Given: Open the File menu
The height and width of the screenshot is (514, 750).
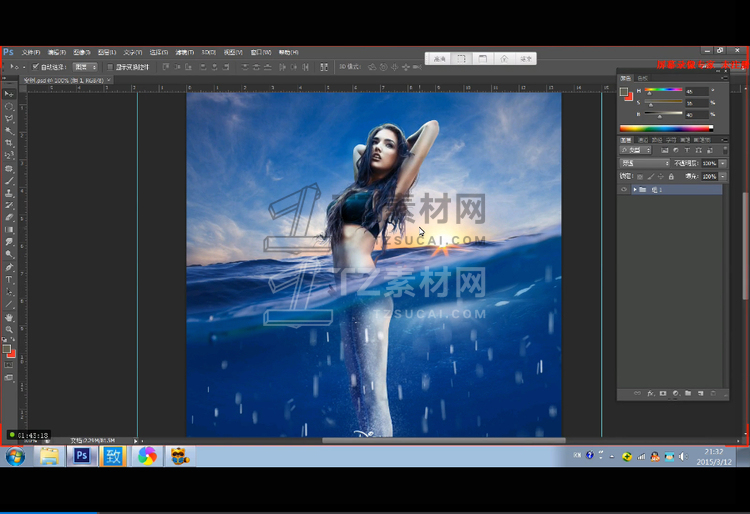Looking at the screenshot, I should (31, 52).
